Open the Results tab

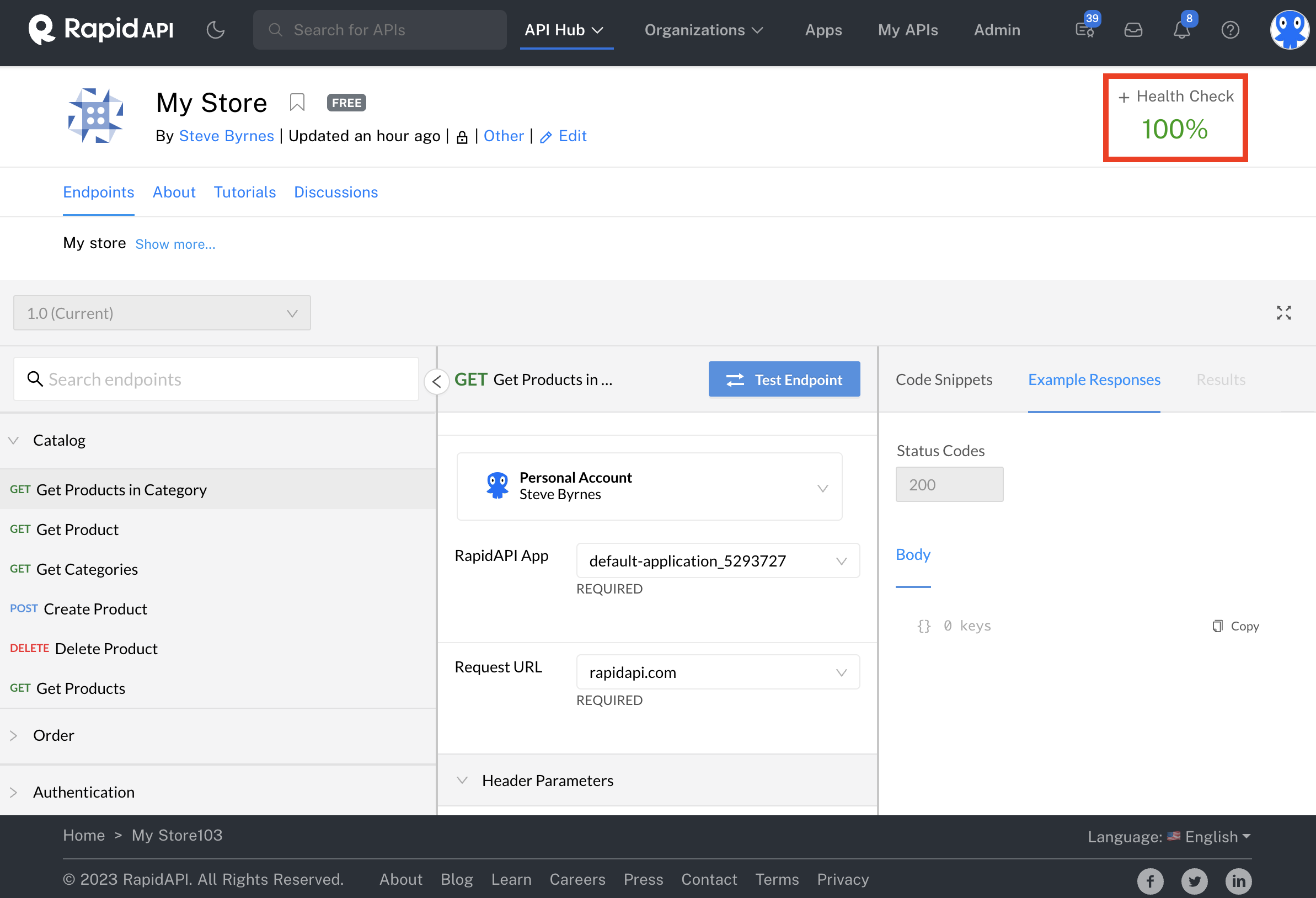pyautogui.click(x=1221, y=379)
